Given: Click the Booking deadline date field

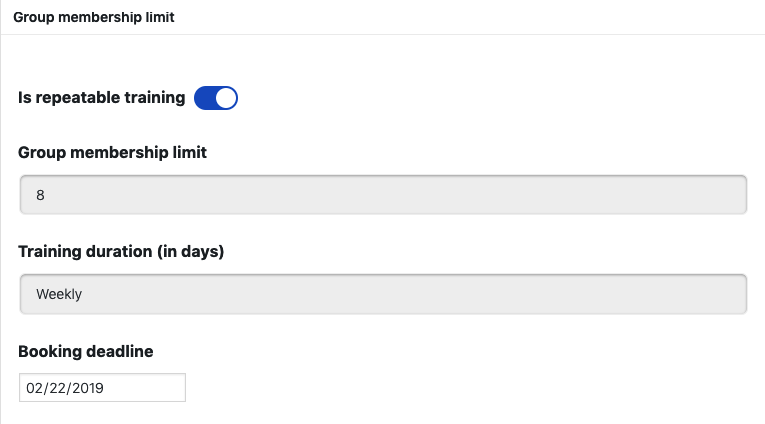Looking at the screenshot, I should 102,387.
